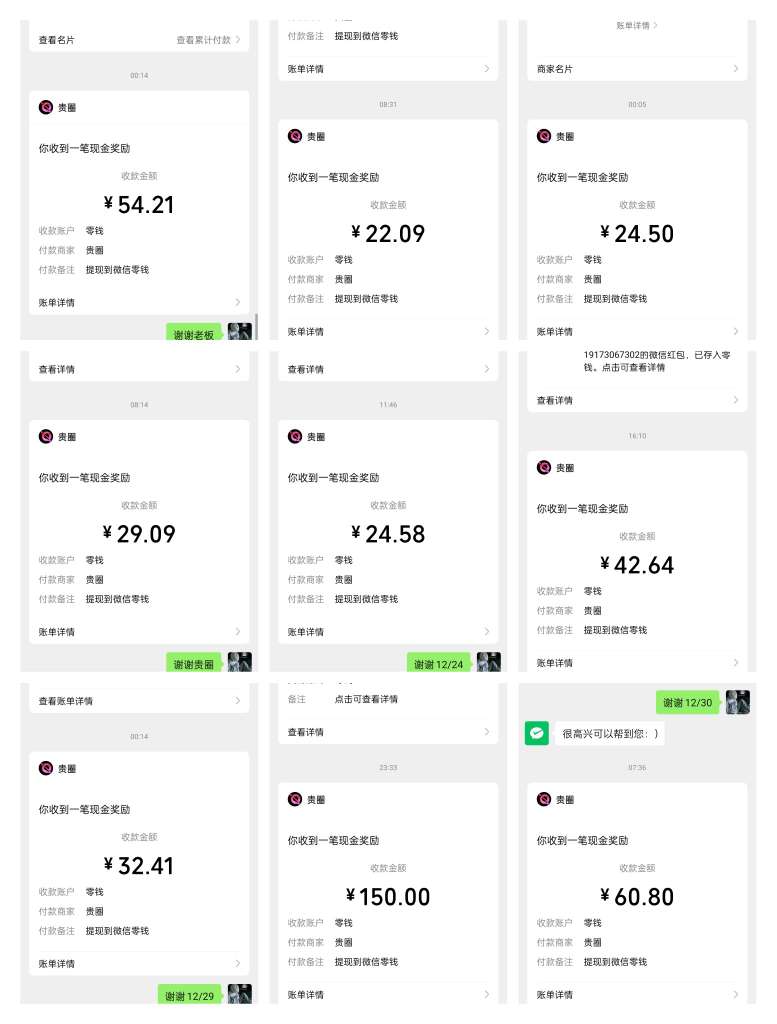Open 商家名片 row at top right

[637, 69]
